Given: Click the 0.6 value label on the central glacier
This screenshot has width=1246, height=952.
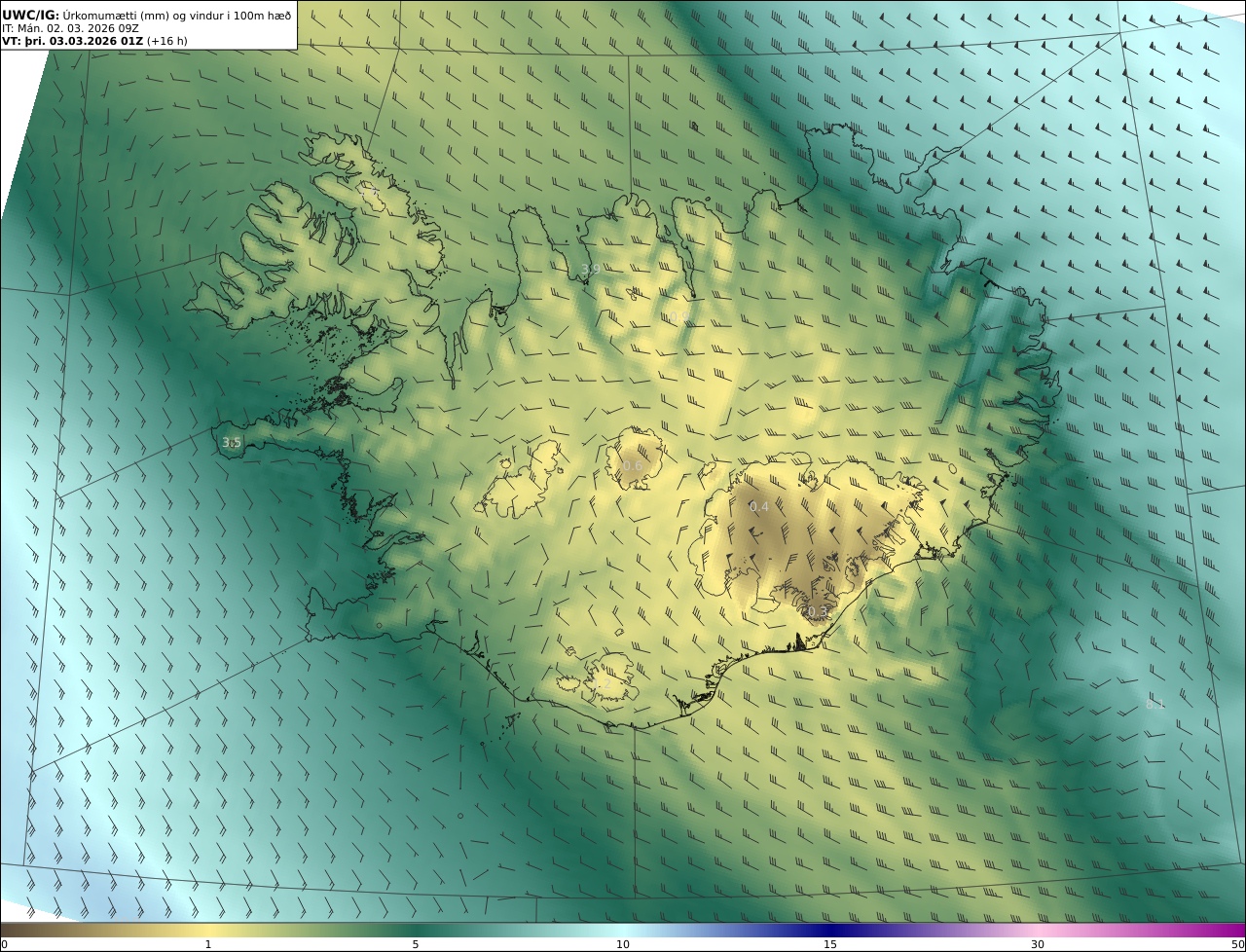Looking at the screenshot, I should pos(633,466).
